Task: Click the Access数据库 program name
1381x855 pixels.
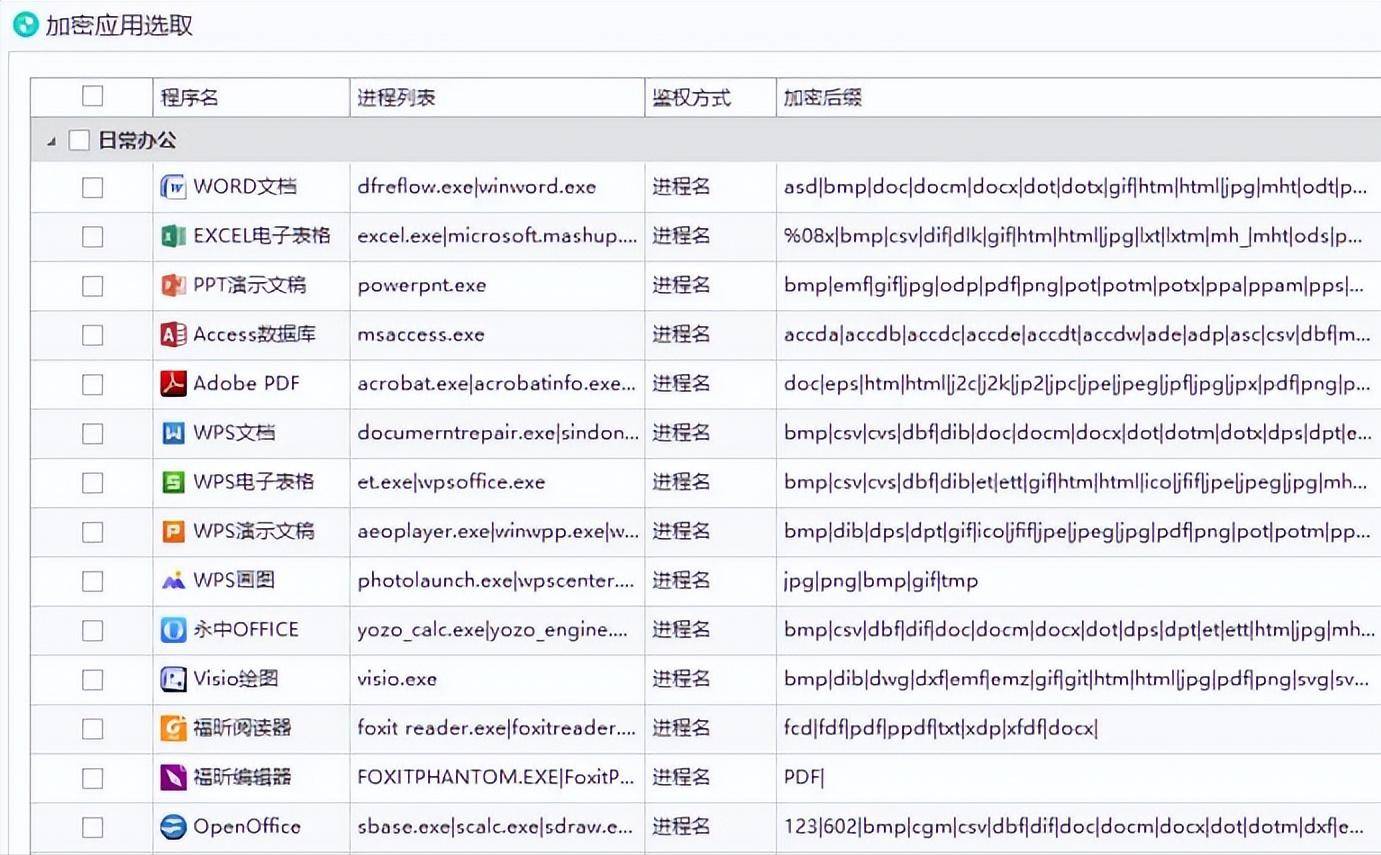Action: [x=255, y=334]
